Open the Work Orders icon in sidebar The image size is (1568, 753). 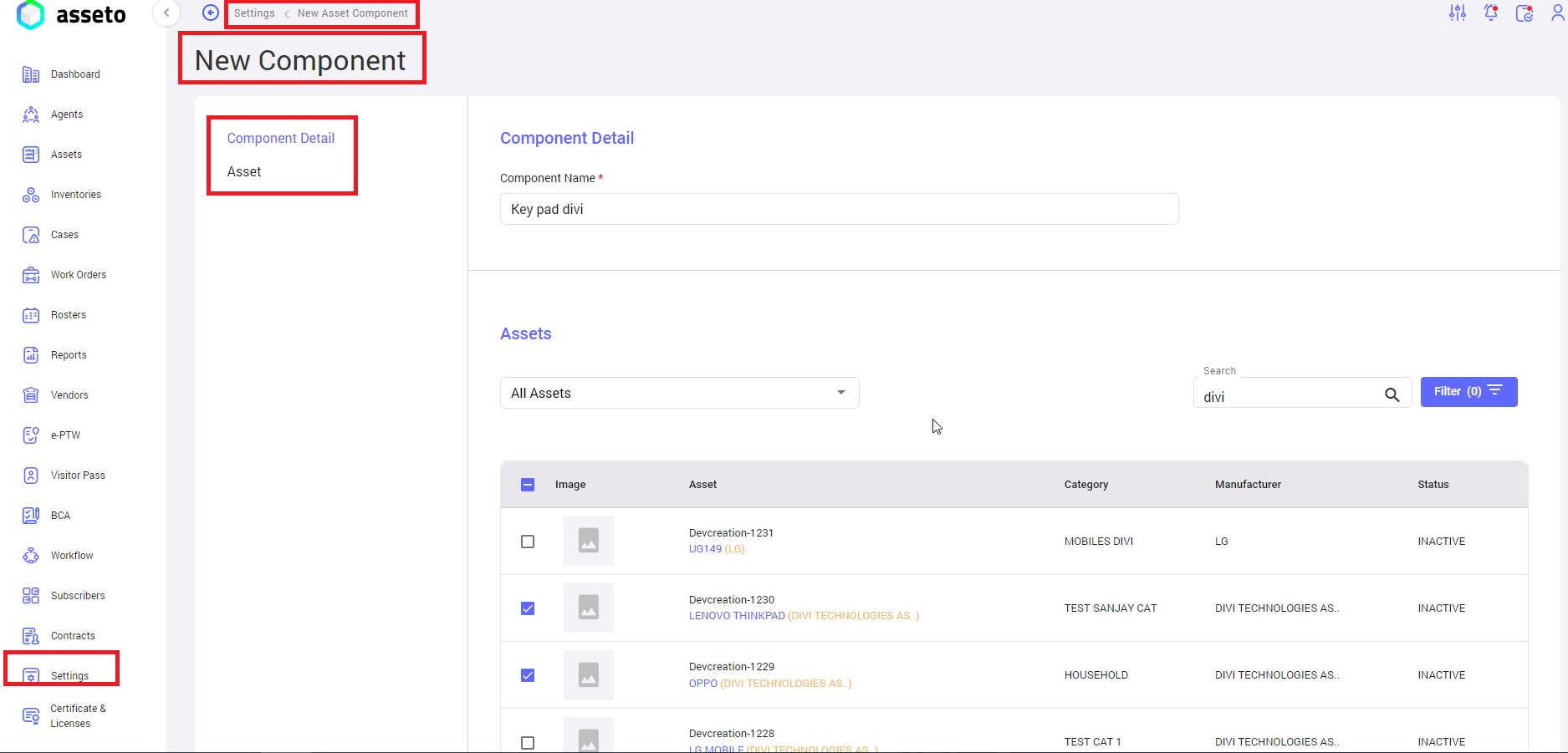click(x=31, y=275)
